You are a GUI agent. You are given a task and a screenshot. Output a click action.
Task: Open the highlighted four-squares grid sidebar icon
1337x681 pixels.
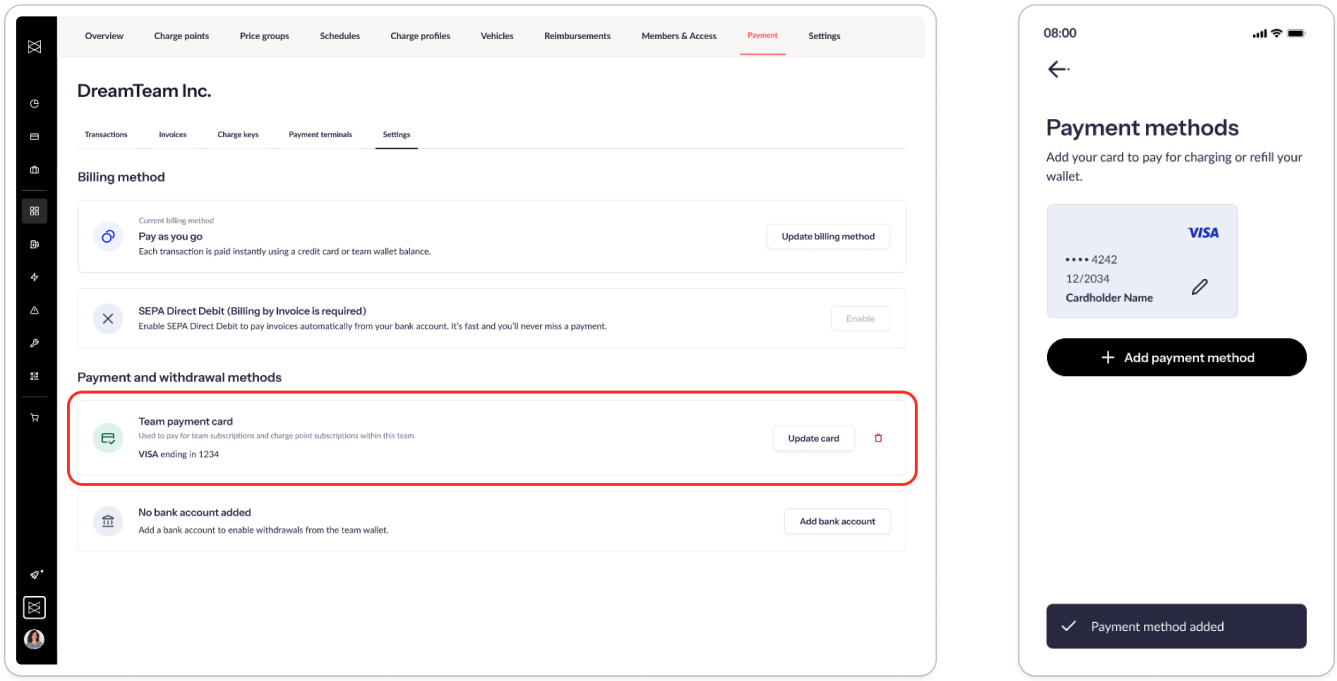click(34, 211)
